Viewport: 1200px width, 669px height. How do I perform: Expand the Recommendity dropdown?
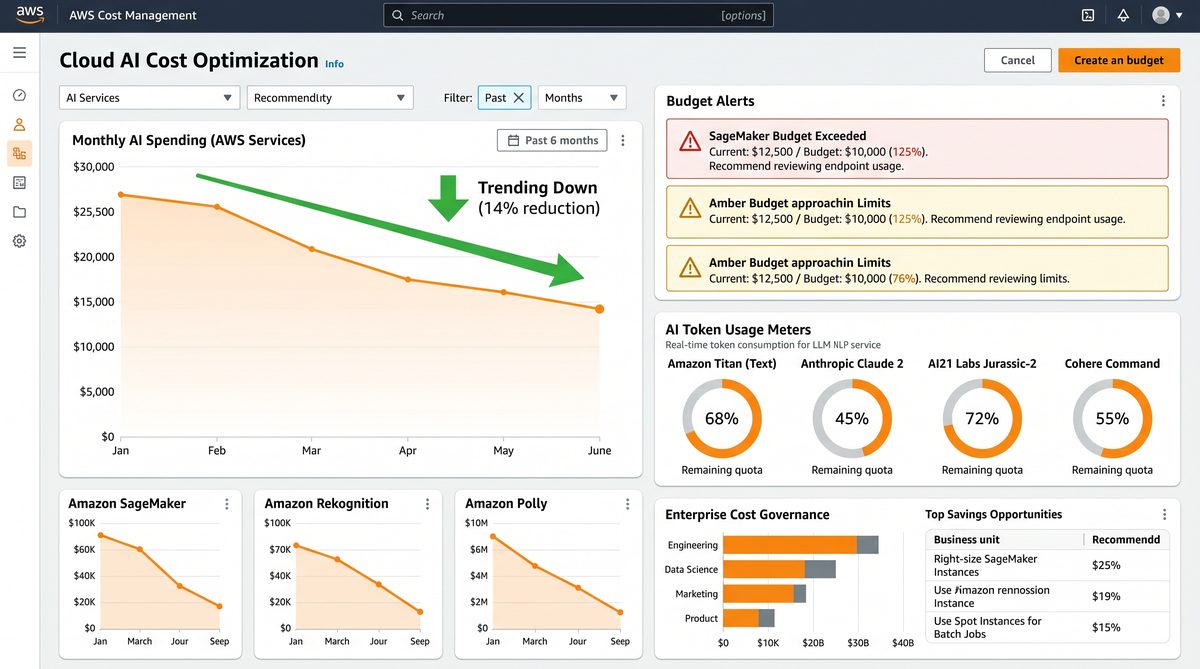[x=330, y=98]
